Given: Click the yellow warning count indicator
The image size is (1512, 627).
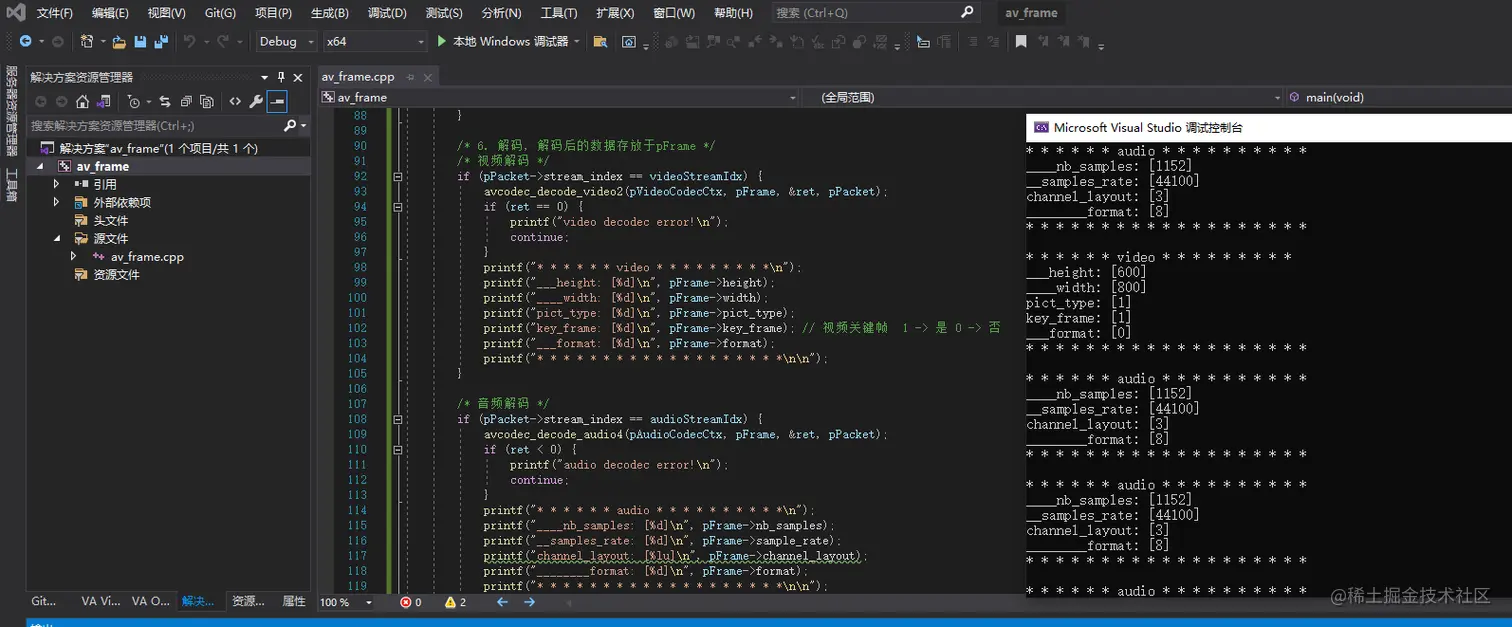Looking at the screenshot, I should tap(456, 602).
